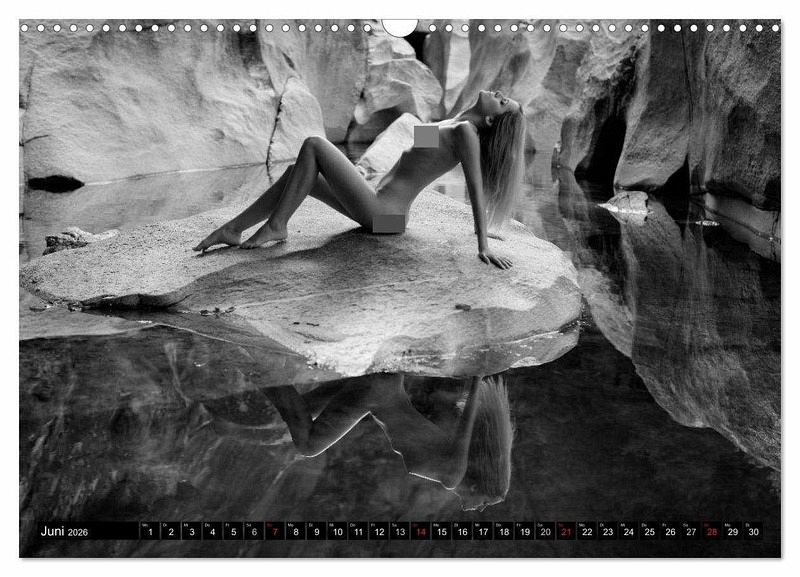
Task: Click day 14 in the calendar row
Action: pos(420,532)
